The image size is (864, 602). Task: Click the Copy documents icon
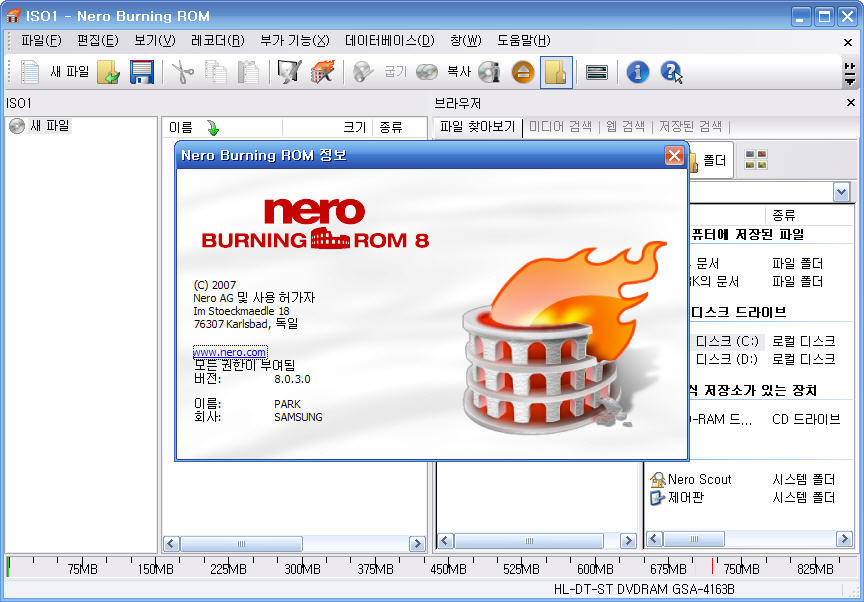coord(215,72)
